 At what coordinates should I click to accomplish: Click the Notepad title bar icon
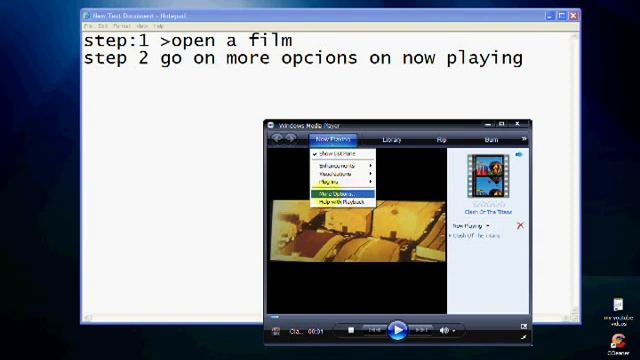tap(87, 16)
